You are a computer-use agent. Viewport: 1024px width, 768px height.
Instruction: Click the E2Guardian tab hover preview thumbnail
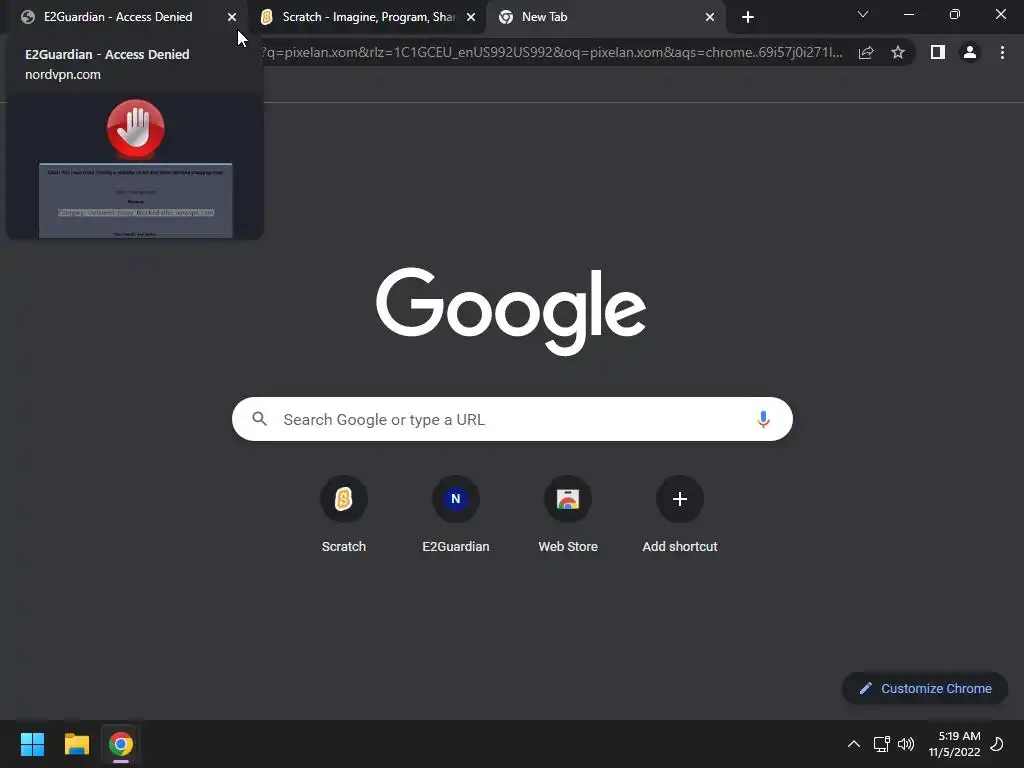[x=135, y=167]
